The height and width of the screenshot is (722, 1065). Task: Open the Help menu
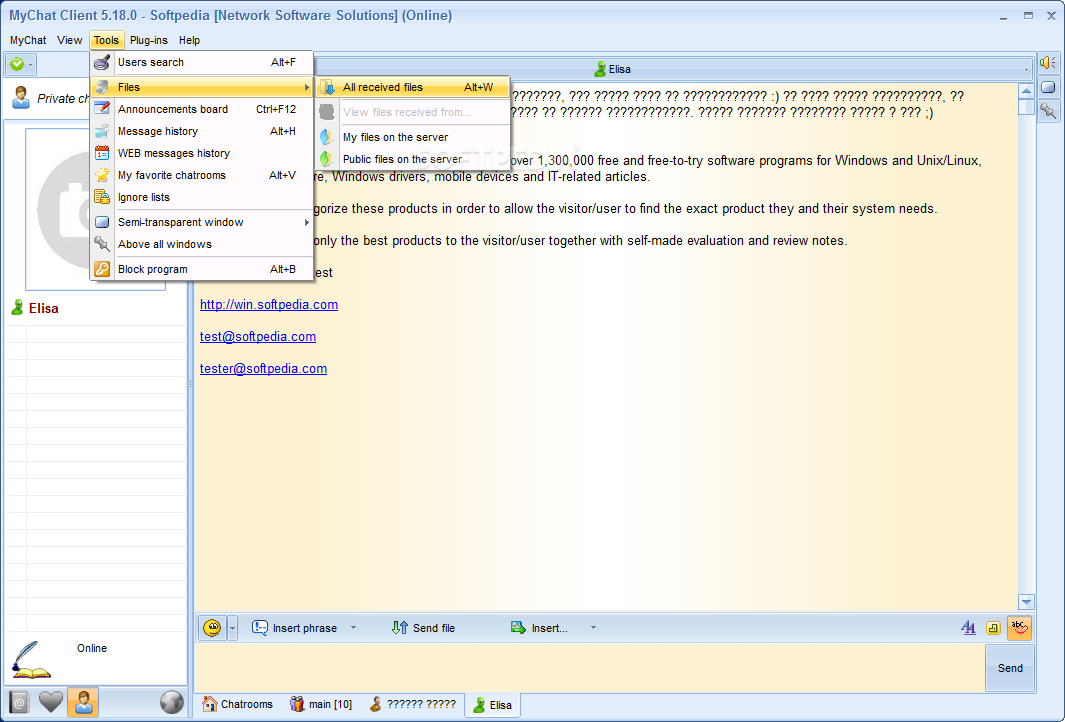pos(189,40)
